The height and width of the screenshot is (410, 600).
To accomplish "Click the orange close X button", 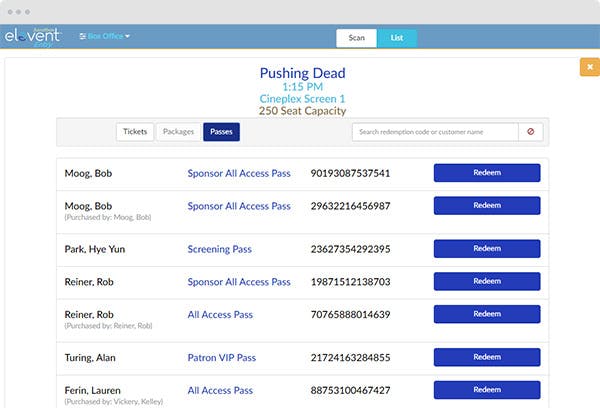I will [x=590, y=67].
